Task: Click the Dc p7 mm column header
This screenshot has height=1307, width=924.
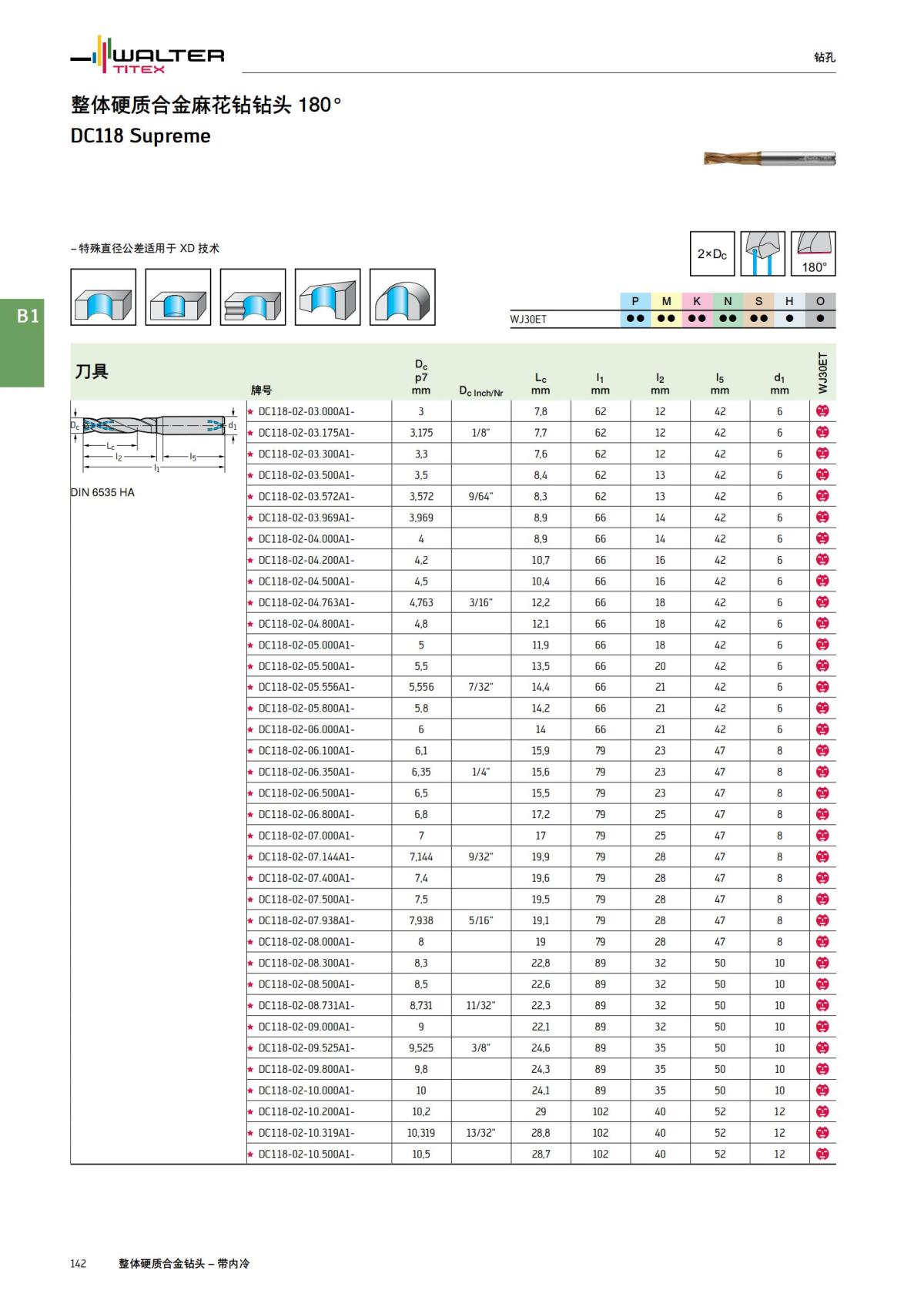Action: click(x=421, y=377)
